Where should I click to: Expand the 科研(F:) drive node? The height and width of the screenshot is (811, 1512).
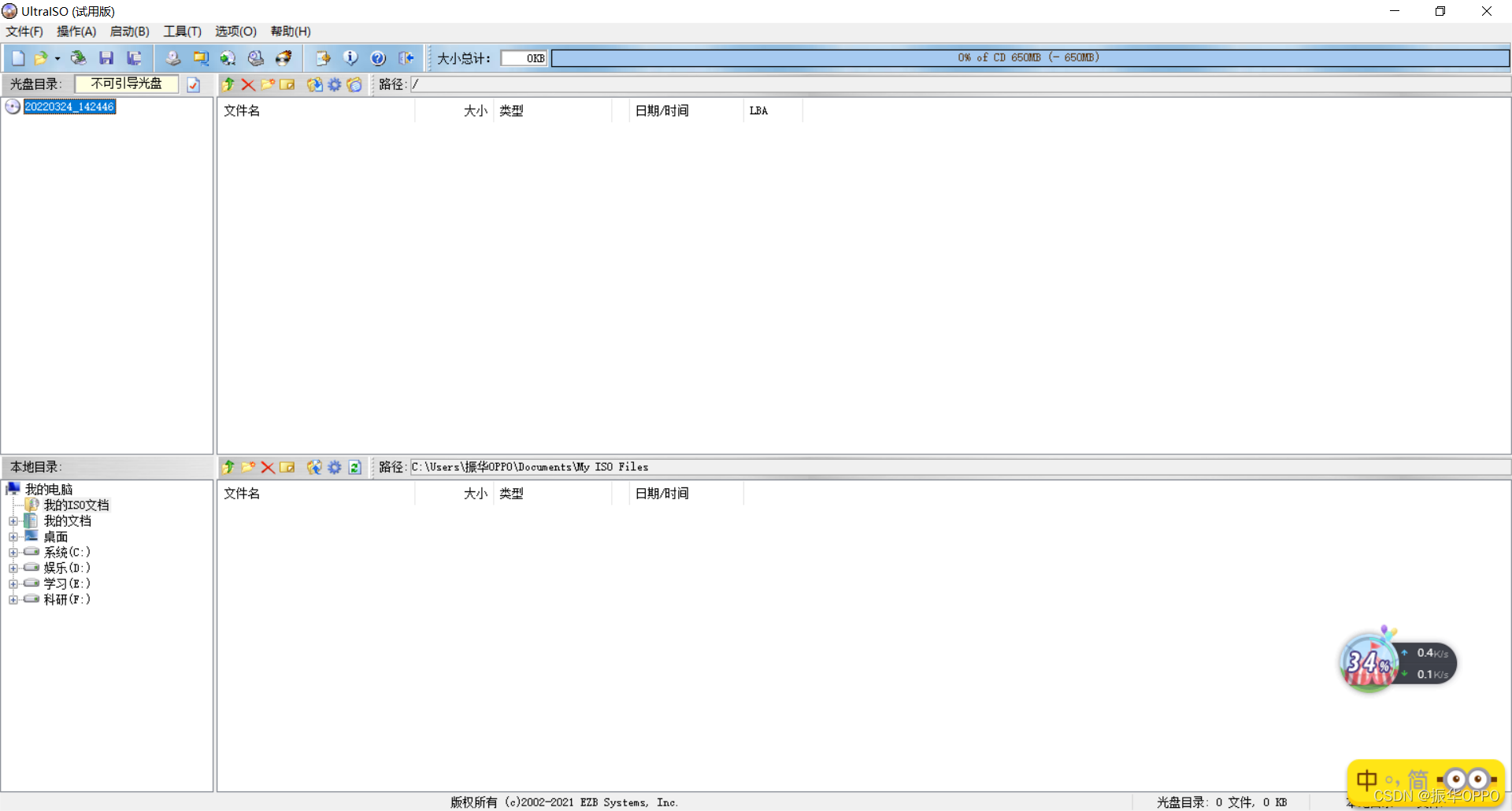click(x=13, y=600)
